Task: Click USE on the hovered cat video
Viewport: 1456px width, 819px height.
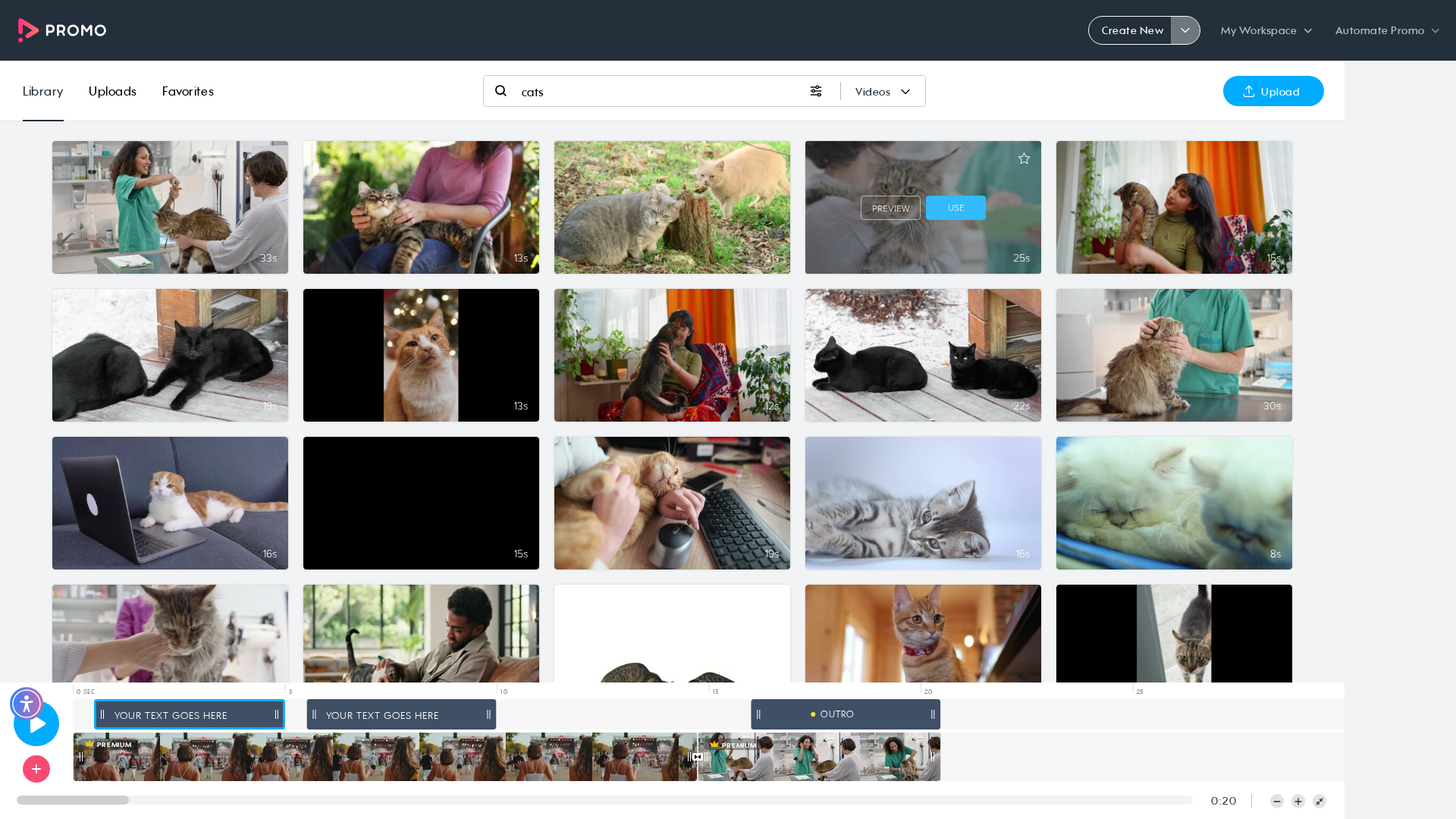Action: coord(955,208)
